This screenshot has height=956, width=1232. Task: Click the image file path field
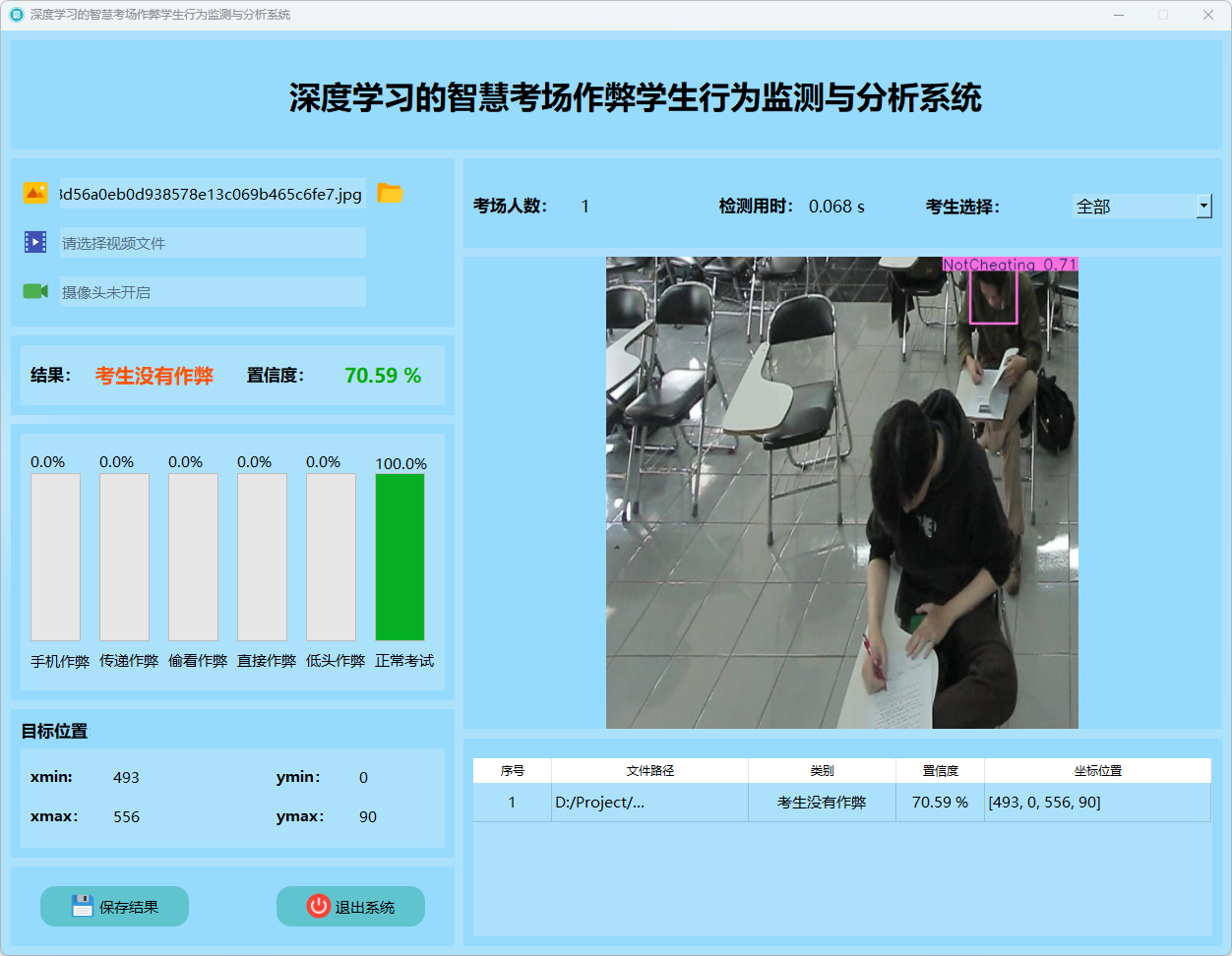coord(212,194)
